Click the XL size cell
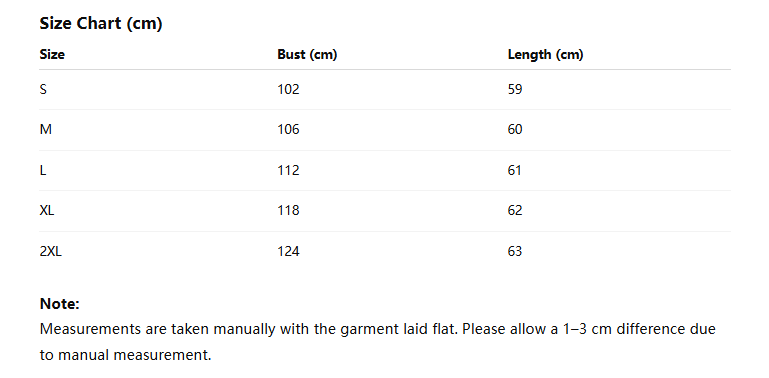This screenshot has width=769, height=378. 47,210
